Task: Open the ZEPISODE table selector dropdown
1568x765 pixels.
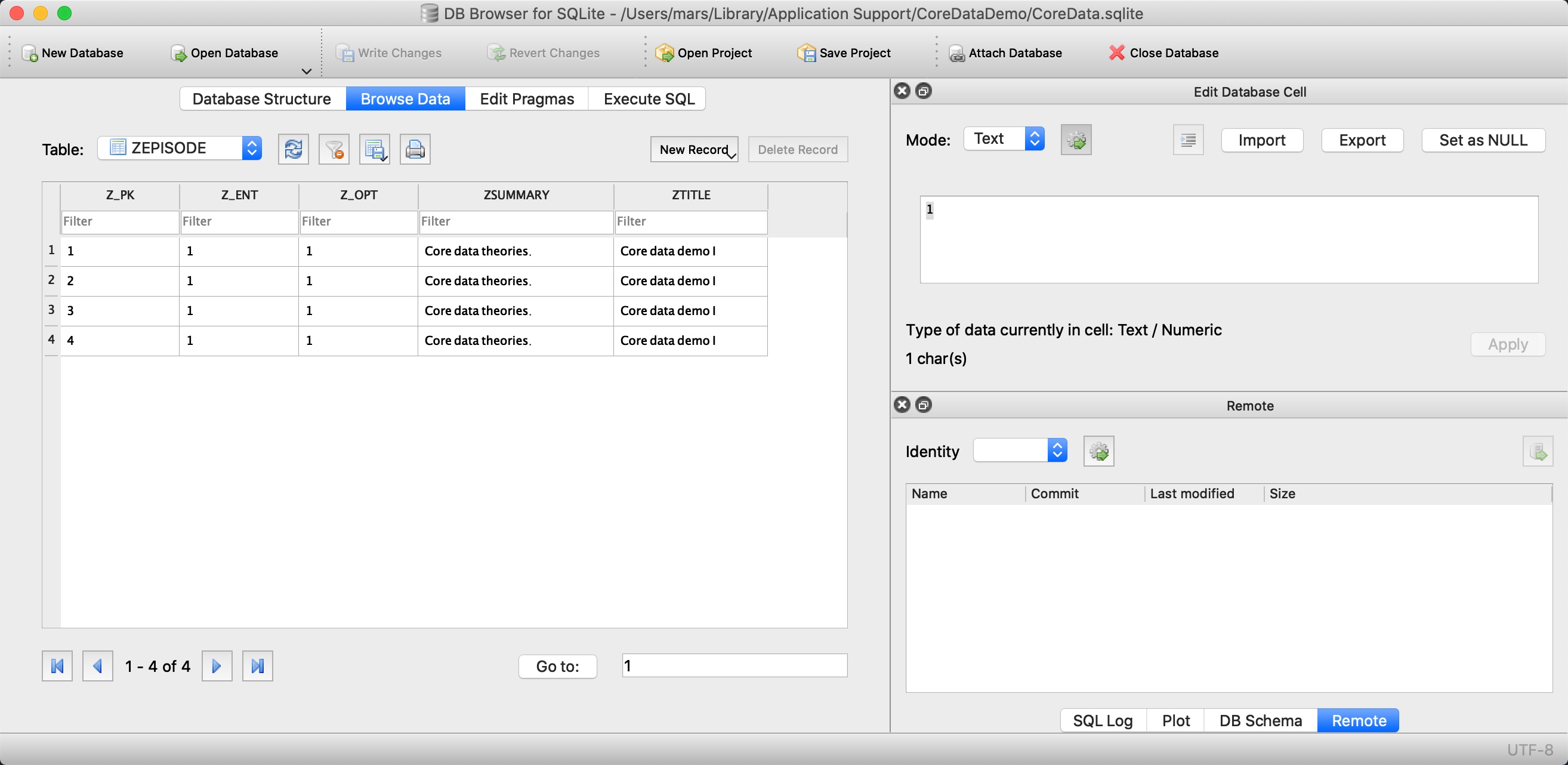Action: [180, 148]
